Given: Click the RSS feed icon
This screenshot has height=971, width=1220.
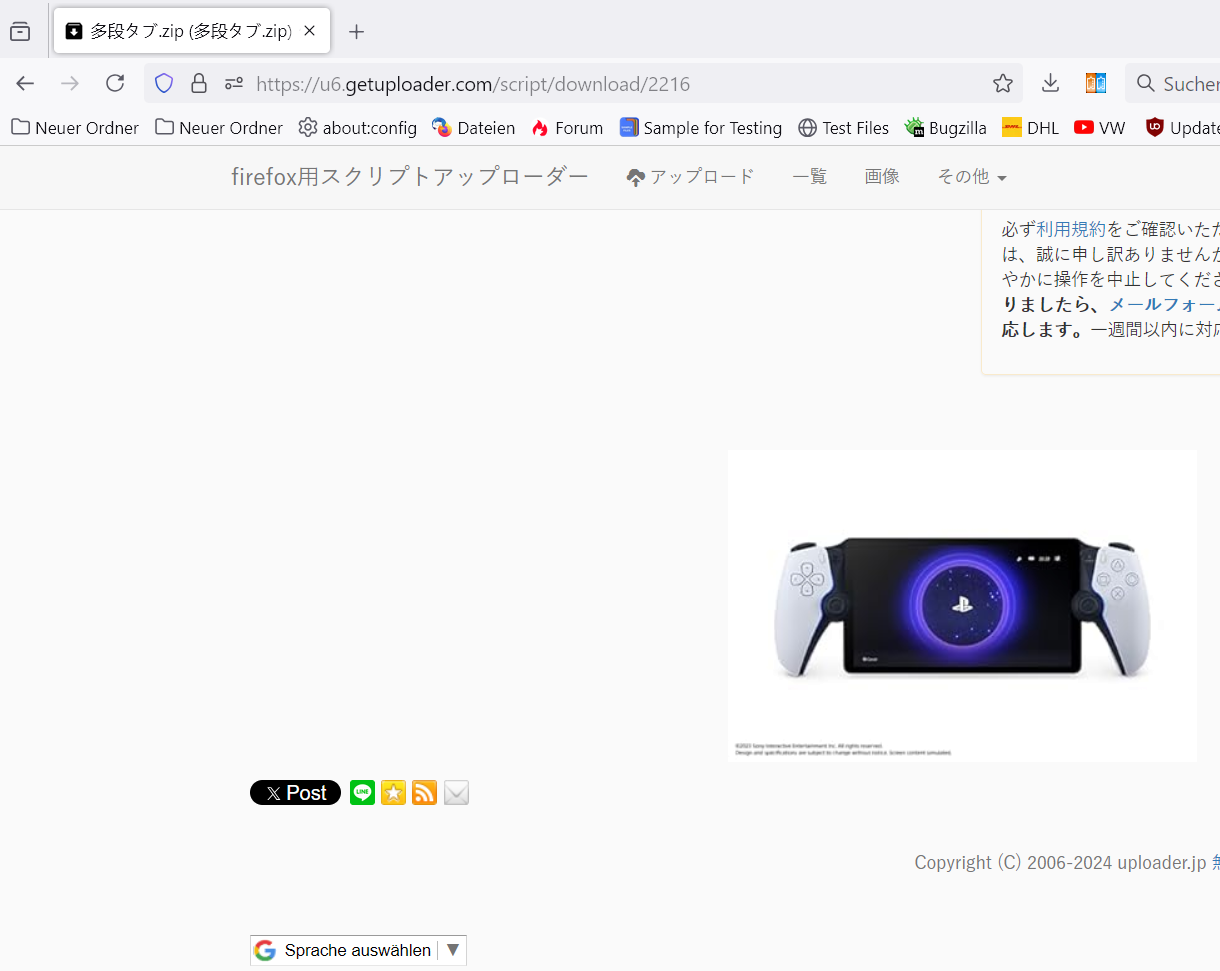Looking at the screenshot, I should 425,793.
